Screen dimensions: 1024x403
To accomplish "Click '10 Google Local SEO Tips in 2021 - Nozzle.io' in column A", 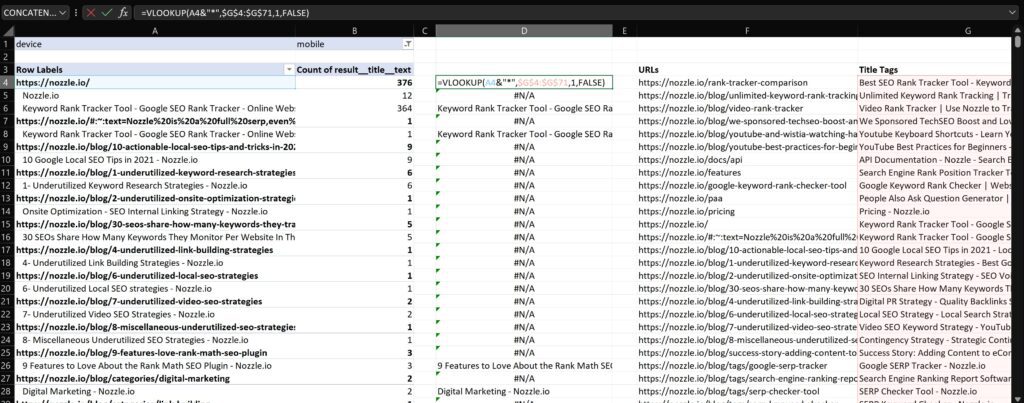I will click(x=154, y=159).
